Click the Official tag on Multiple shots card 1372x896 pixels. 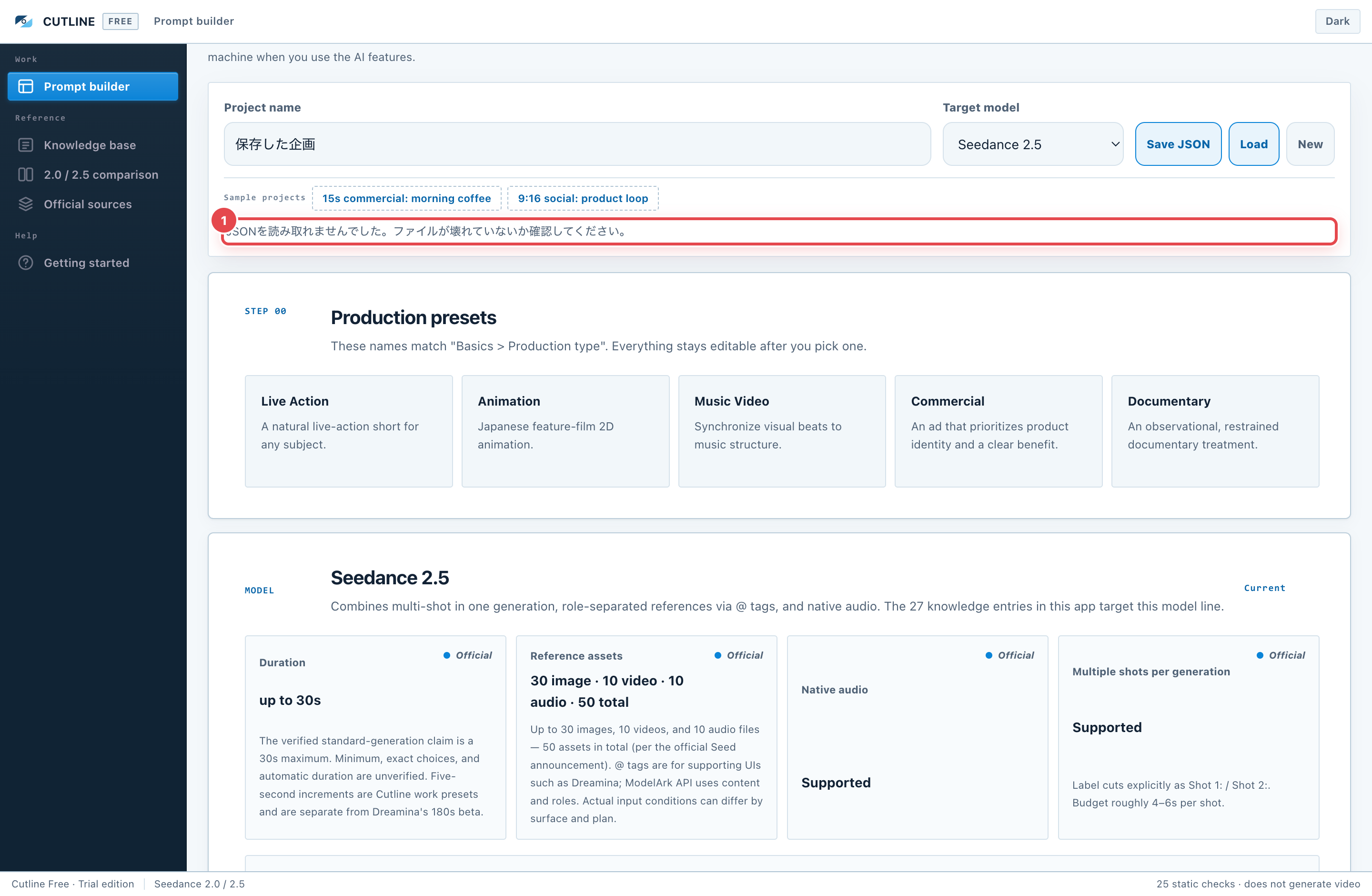point(1281,656)
